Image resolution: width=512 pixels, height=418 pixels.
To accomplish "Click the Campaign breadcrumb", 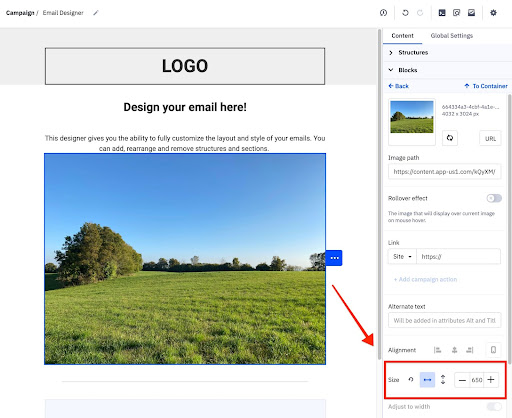I will click(20, 13).
